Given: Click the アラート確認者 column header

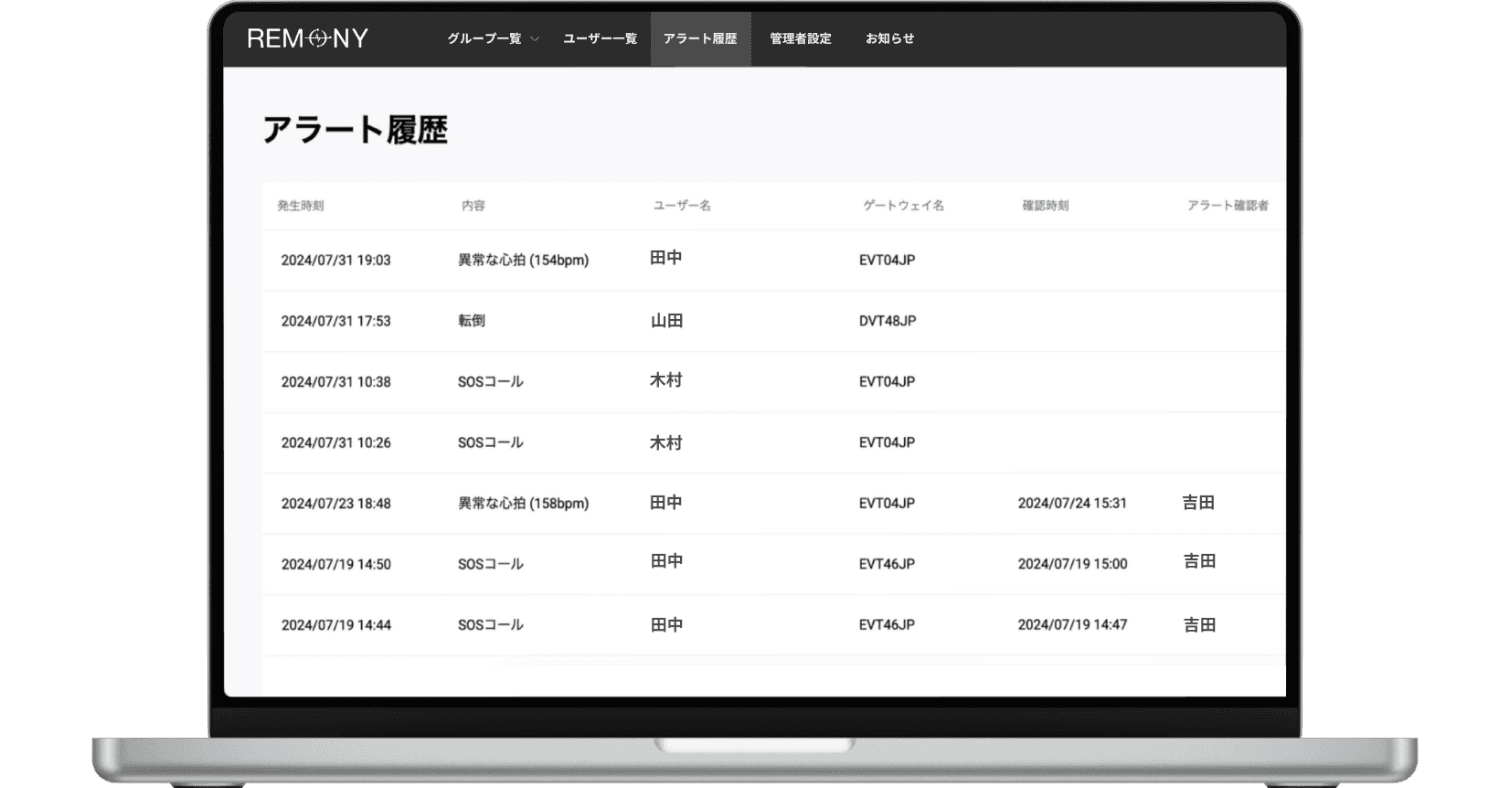Looking at the screenshot, I should pos(1228,206).
